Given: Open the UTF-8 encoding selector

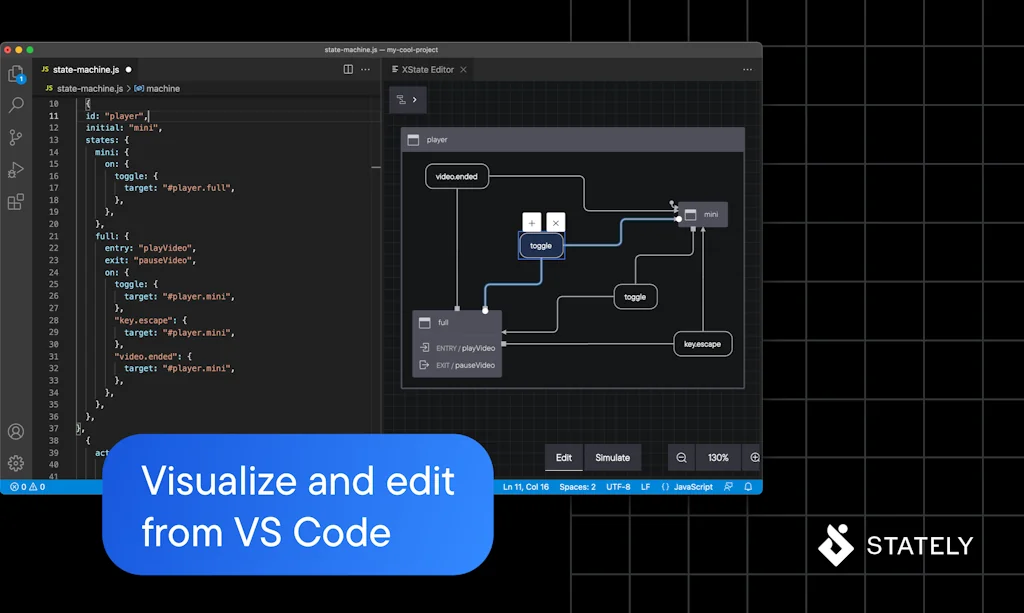Looking at the screenshot, I should pyautogui.click(x=618, y=487).
